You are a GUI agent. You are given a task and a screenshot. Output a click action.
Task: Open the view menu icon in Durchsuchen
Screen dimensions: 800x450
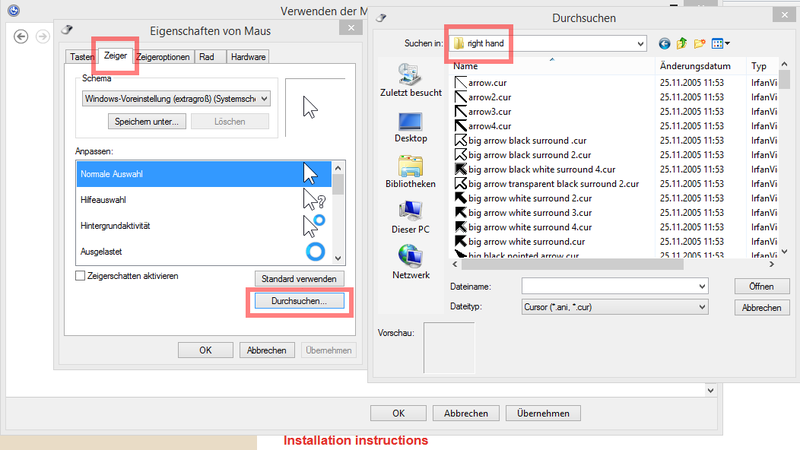(x=719, y=44)
